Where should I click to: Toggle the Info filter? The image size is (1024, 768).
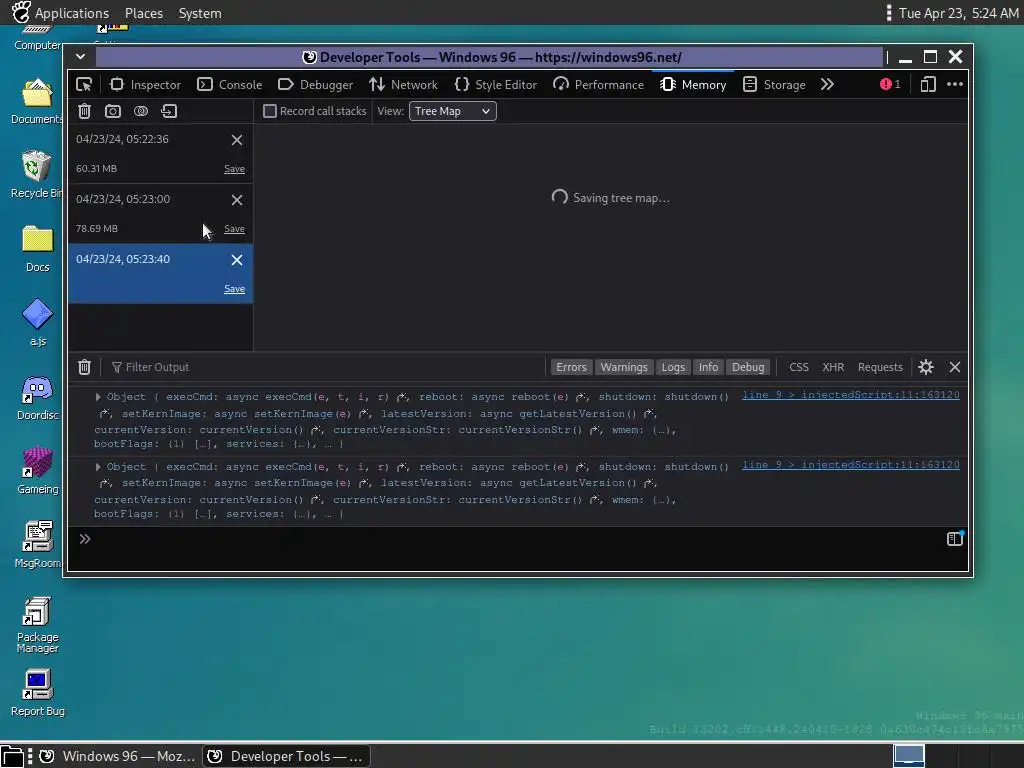pyautogui.click(x=708, y=367)
